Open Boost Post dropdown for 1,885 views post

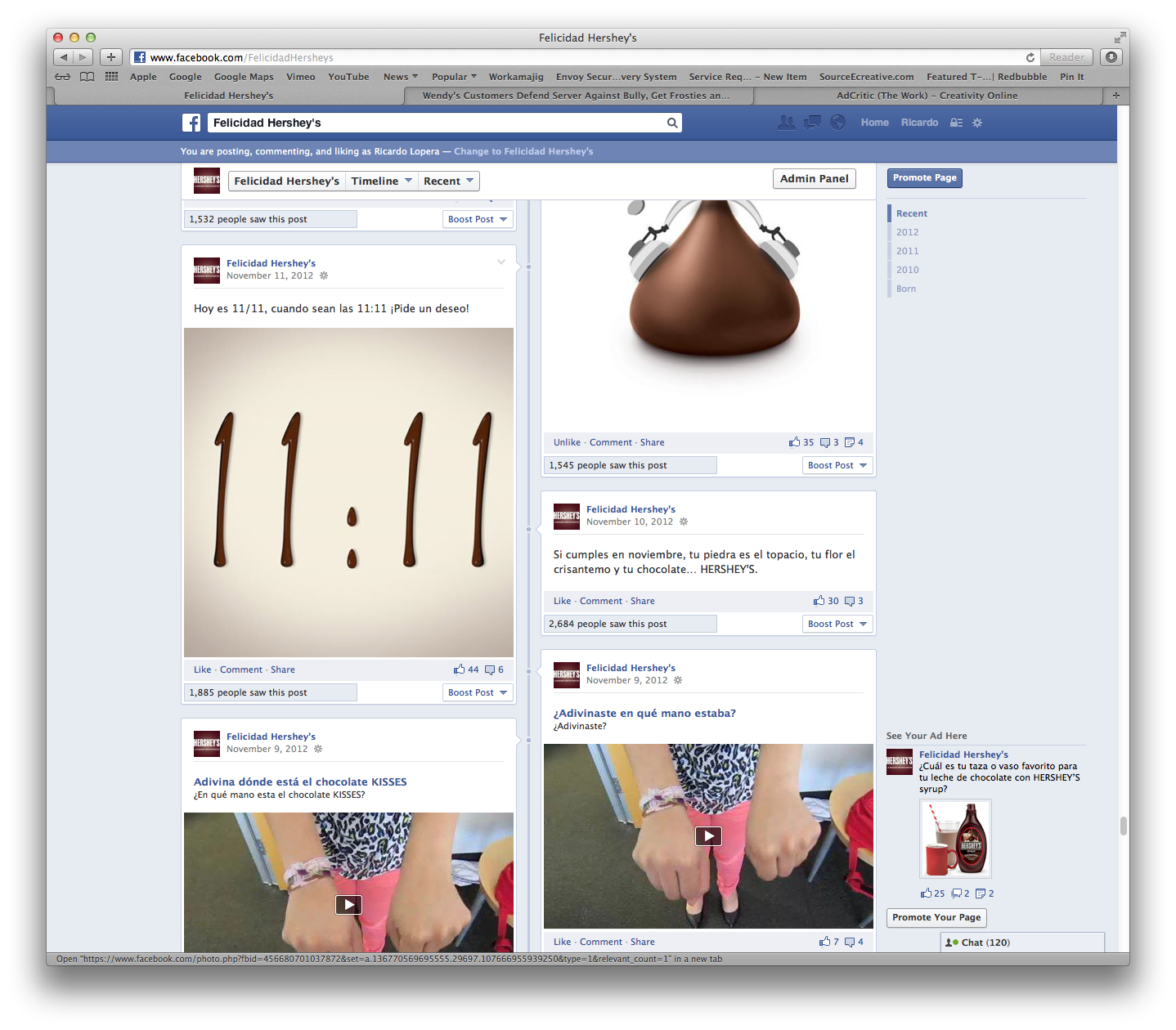click(478, 692)
